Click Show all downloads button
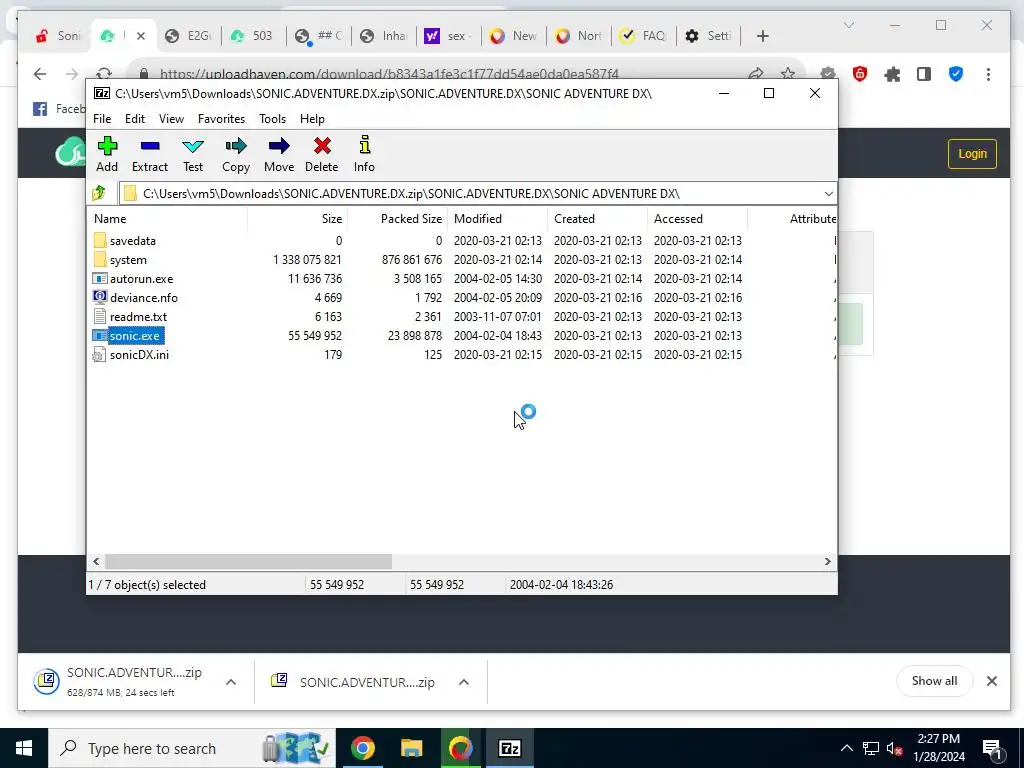The height and width of the screenshot is (768, 1024). [934, 681]
